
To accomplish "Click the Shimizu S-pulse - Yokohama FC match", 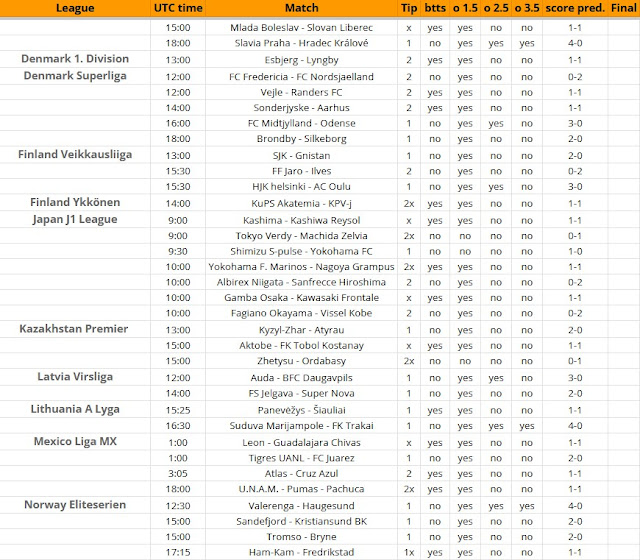I will 302,251.
